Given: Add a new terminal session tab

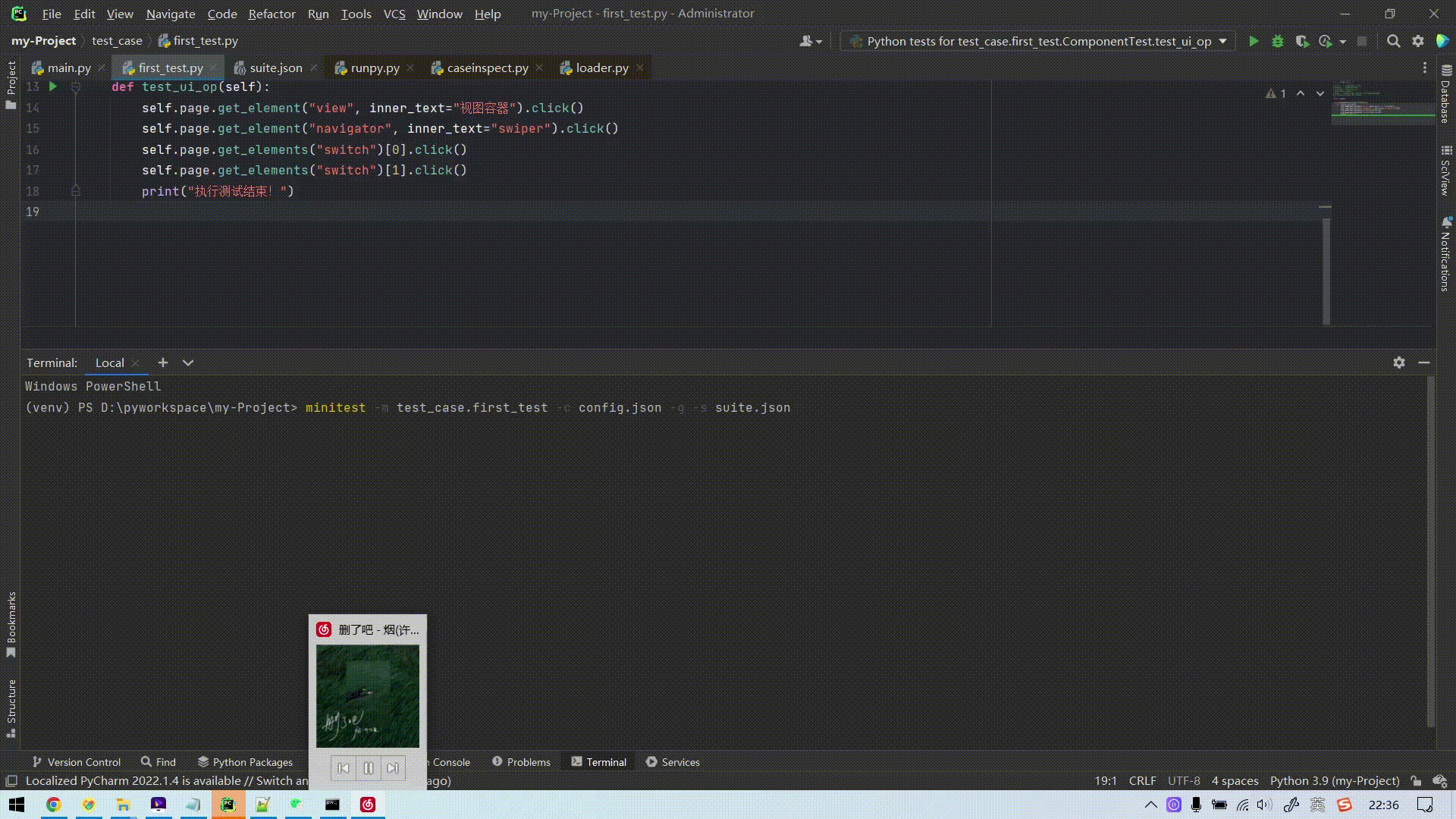Looking at the screenshot, I should pyautogui.click(x=163, y=362).
